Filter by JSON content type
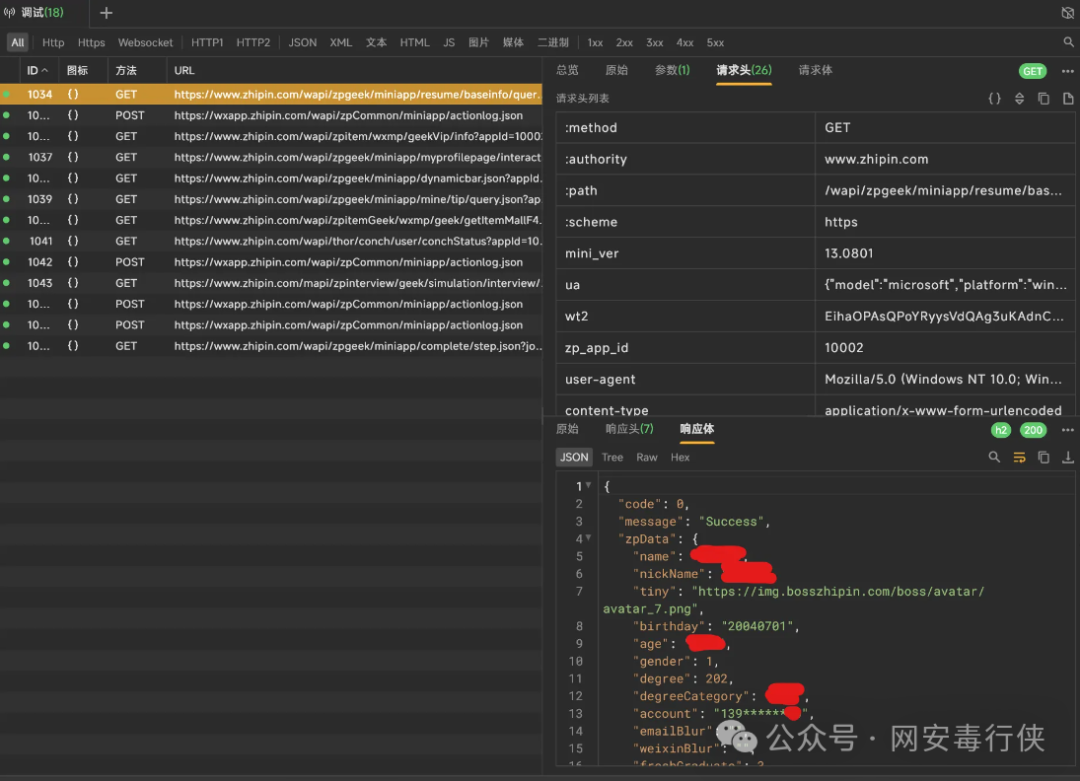 pos(302,43)
